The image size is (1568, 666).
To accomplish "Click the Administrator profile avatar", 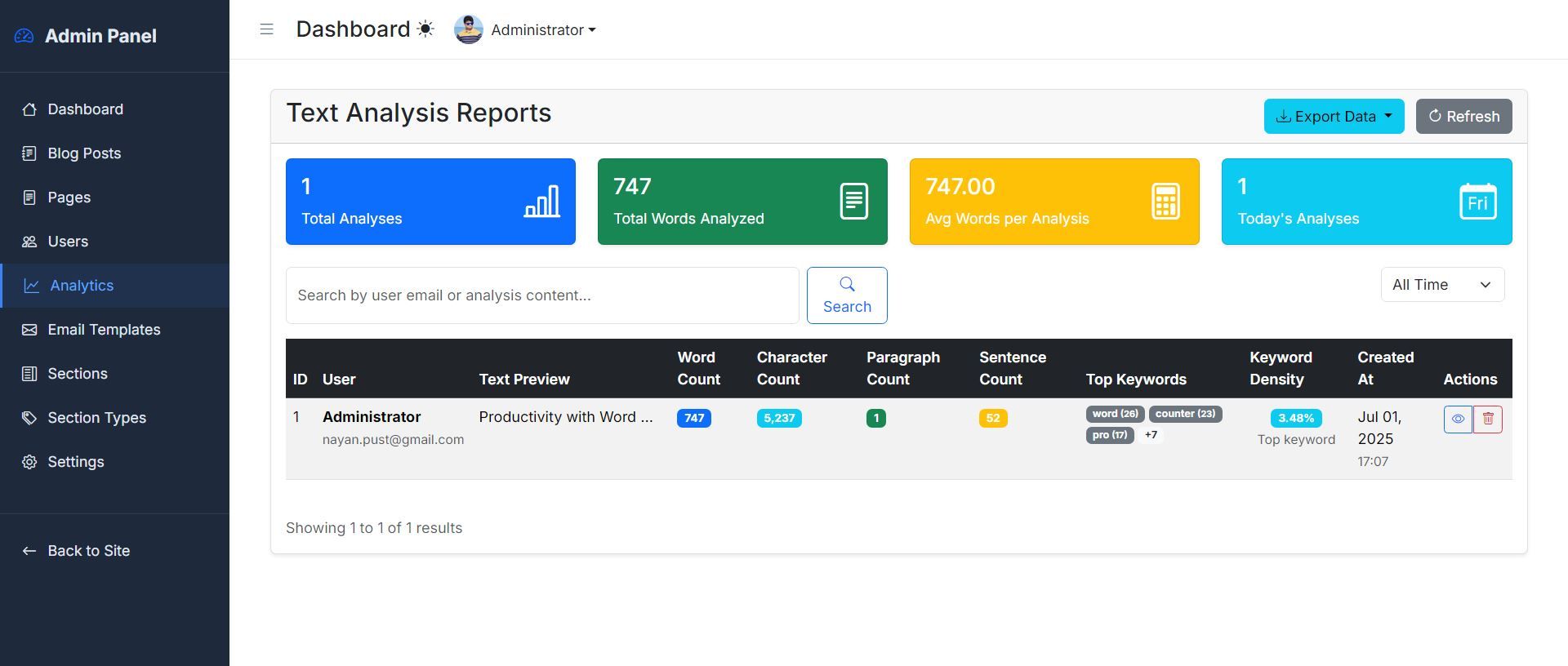I will coord(468,29).
